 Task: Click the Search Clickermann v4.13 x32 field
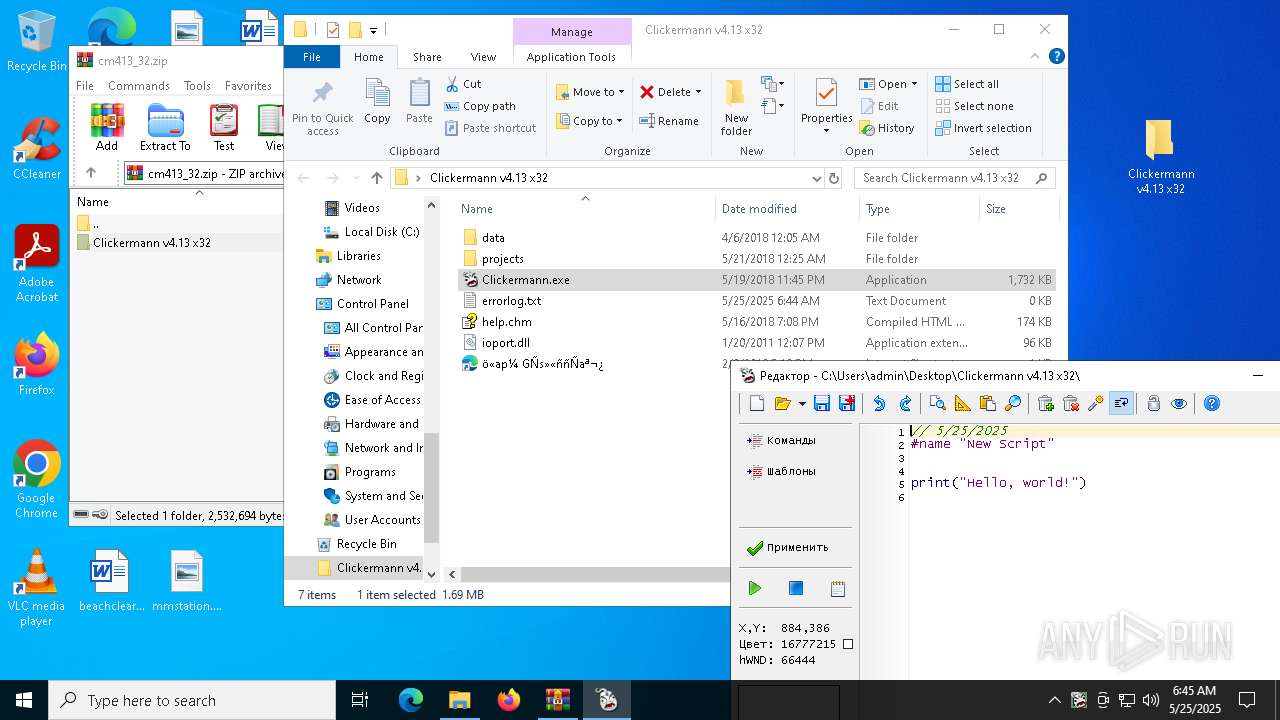954,178
